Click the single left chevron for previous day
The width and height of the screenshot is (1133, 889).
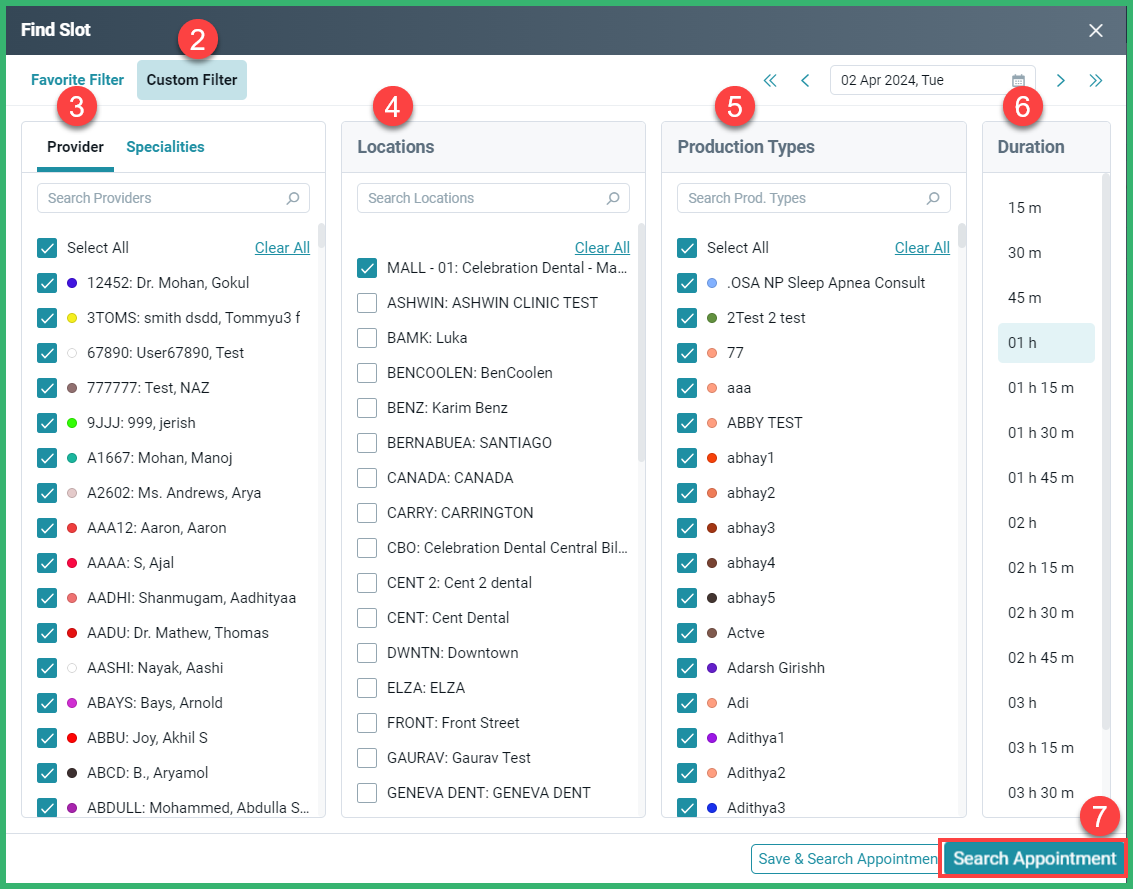coord(805,80)
